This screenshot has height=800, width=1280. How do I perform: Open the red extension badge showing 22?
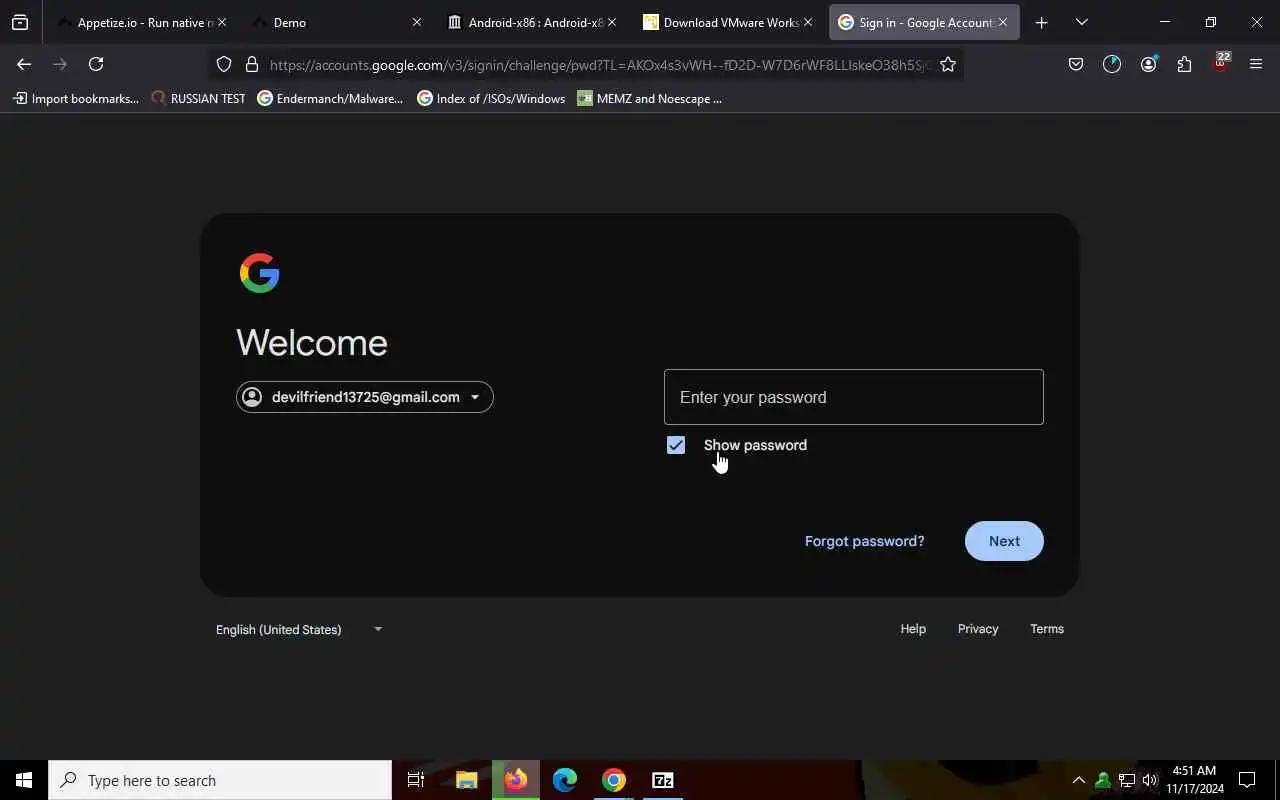[1220, 62]
